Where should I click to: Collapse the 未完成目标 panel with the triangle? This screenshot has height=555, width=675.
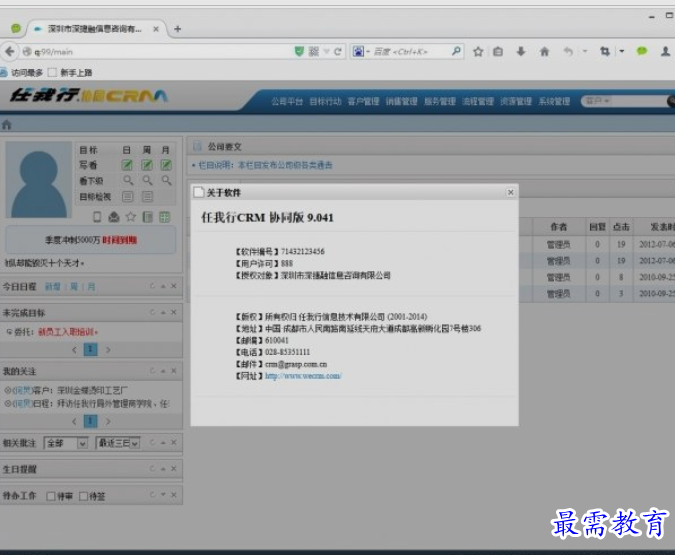click(x=163, y=312)
